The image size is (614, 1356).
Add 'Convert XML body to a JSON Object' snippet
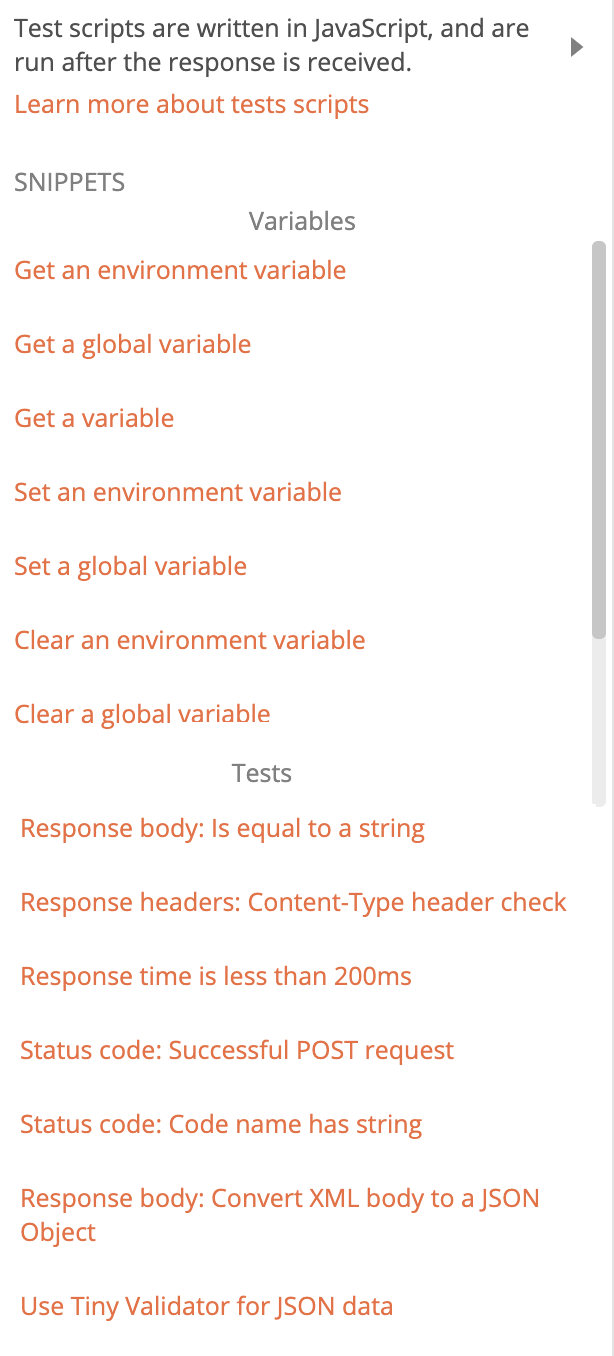280,1198
